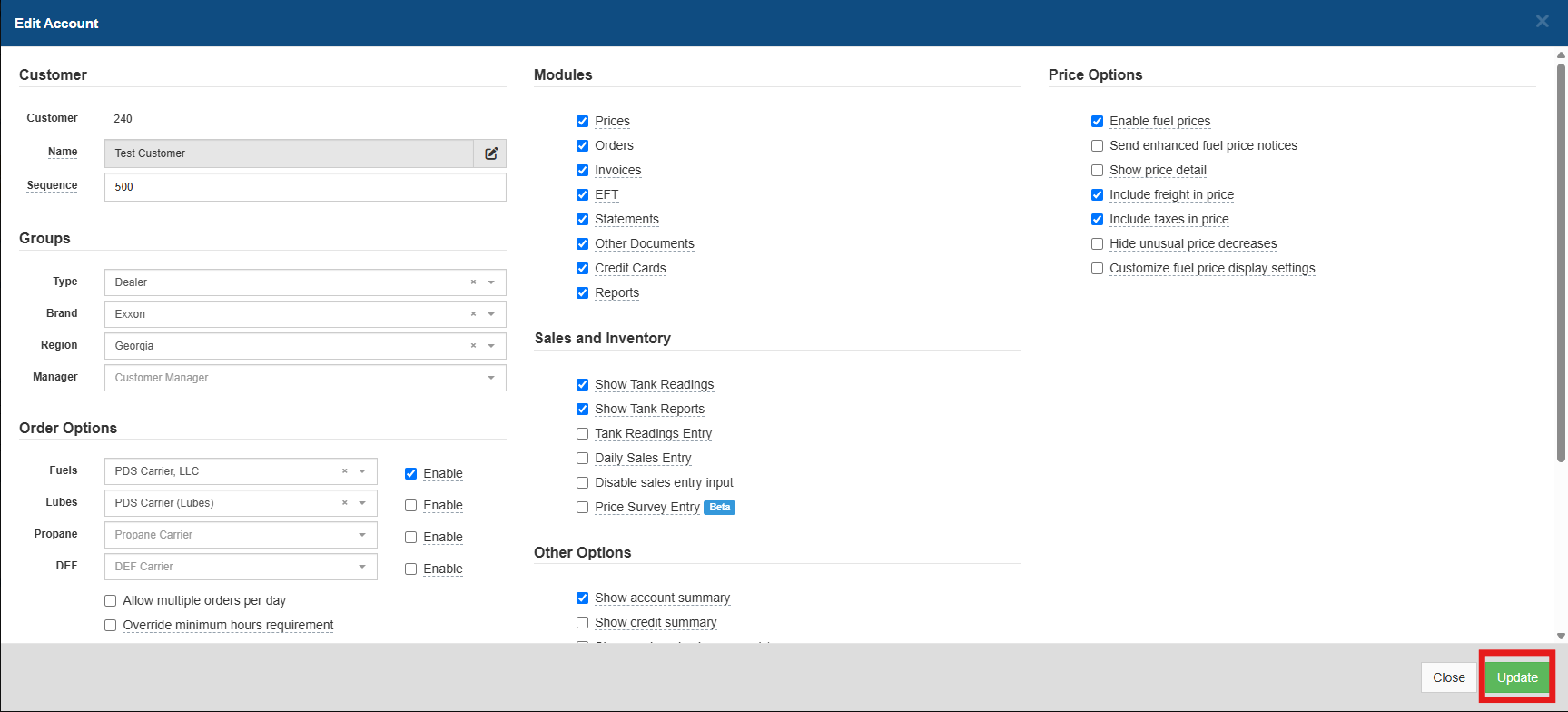The image size is (1568, 712).
Task: Uncheck Include taxes in price
Action: tap(1097, 220)
